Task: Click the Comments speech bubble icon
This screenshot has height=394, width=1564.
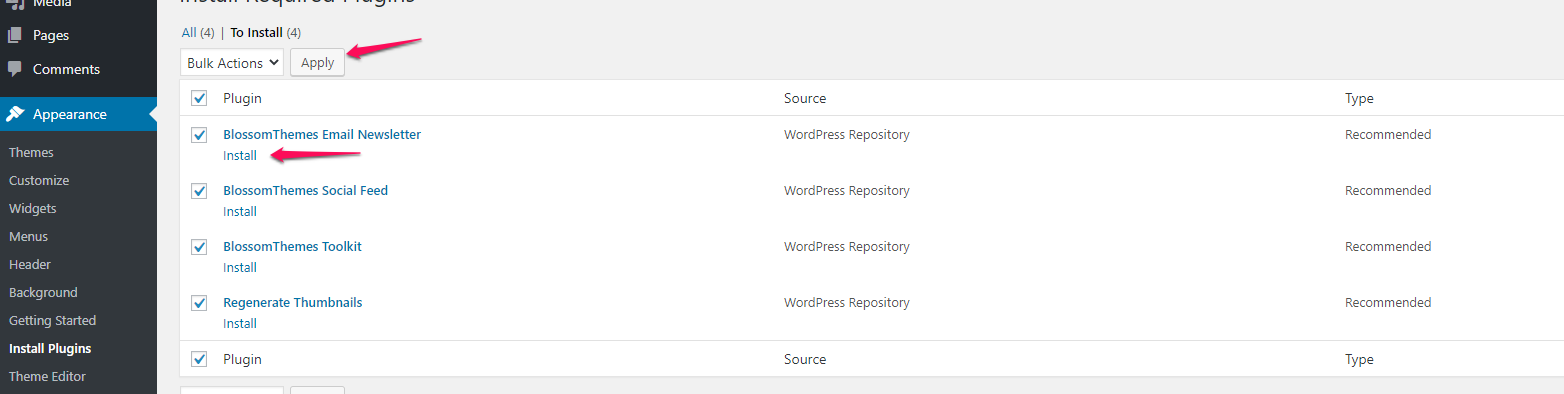Action: [x=15, y=69]
